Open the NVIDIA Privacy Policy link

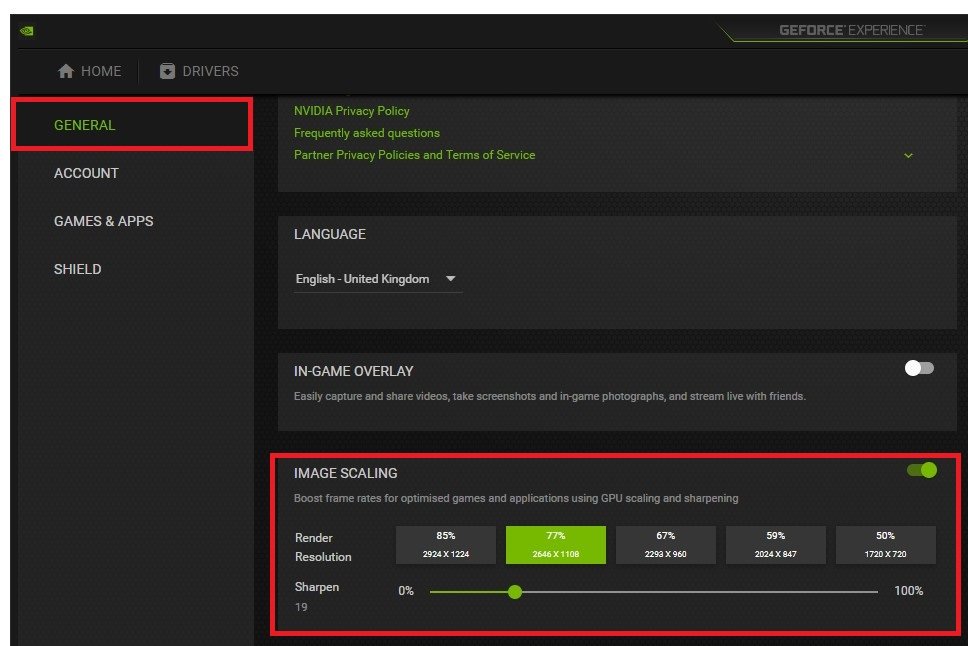point(352,111)
